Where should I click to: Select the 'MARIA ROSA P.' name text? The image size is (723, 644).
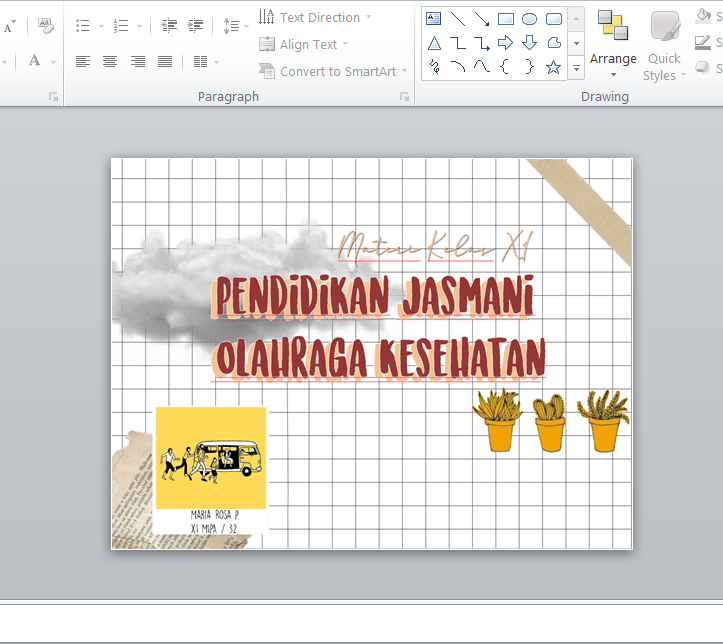[215, 515]
